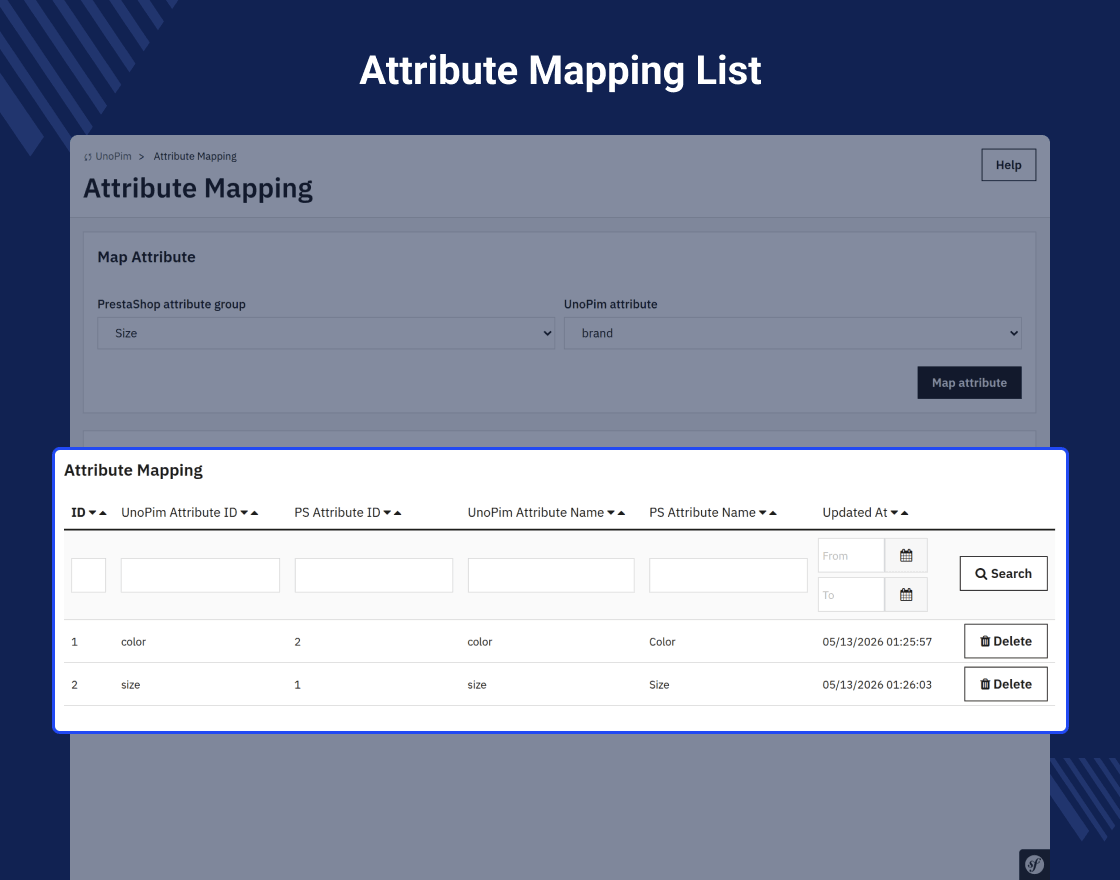Image resolution: width=1120 pixels, height=880 pixels.
Task: Click the From date input
Action: (851, 556)
